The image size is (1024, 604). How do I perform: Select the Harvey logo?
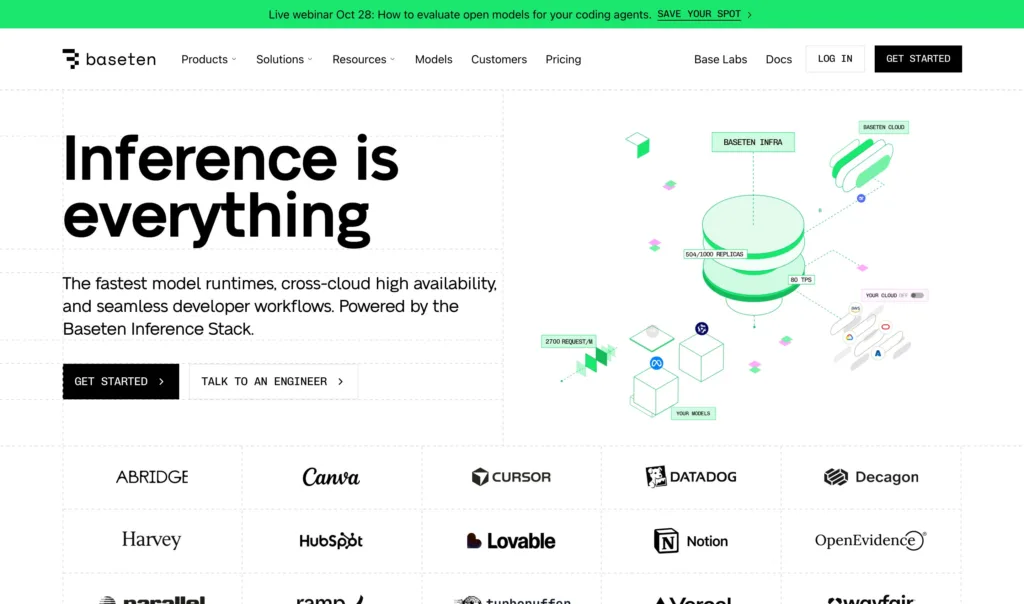tap(152, 540)
